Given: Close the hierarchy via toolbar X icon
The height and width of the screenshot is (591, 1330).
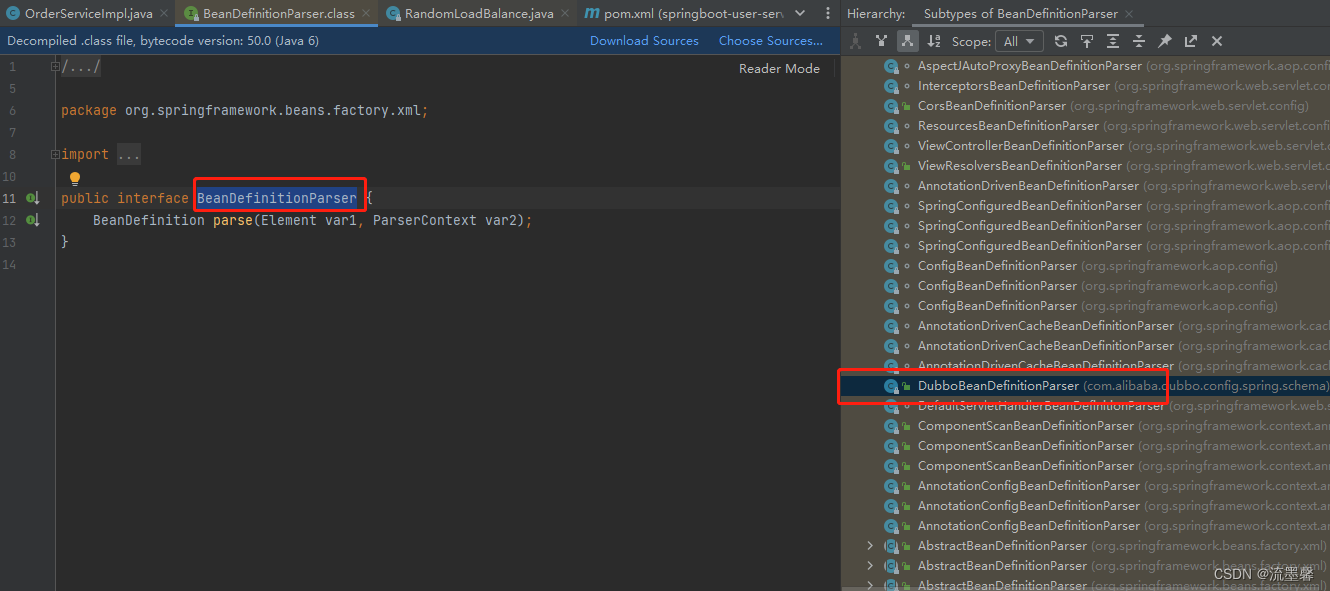Looking at the screenshot, I should 1217,41.
